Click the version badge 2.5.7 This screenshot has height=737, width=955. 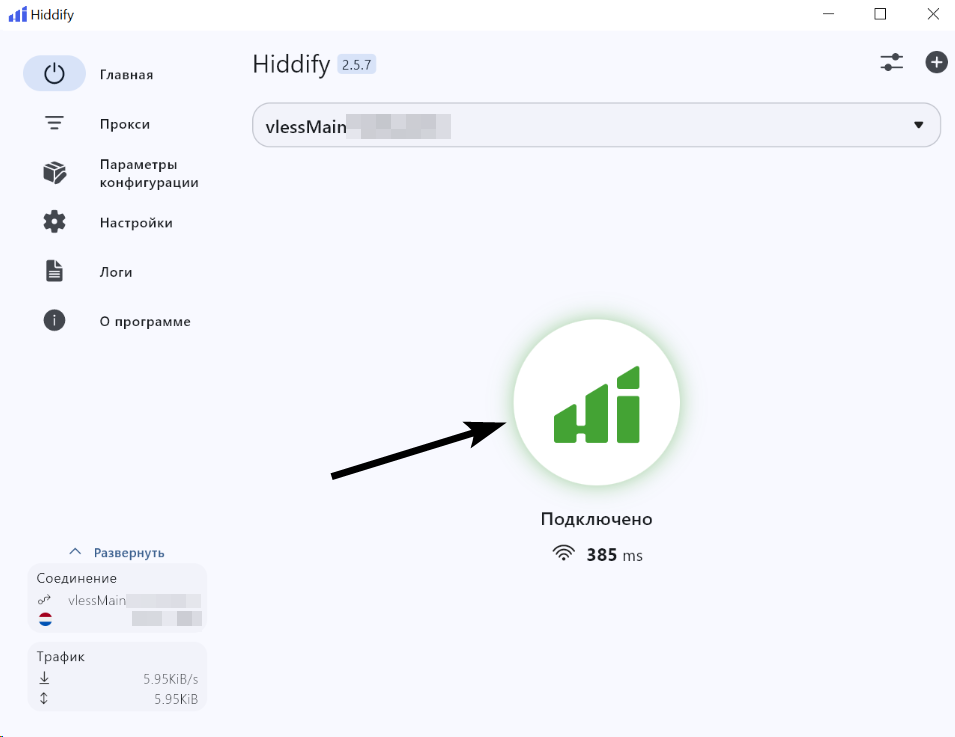tap(356, 65)
